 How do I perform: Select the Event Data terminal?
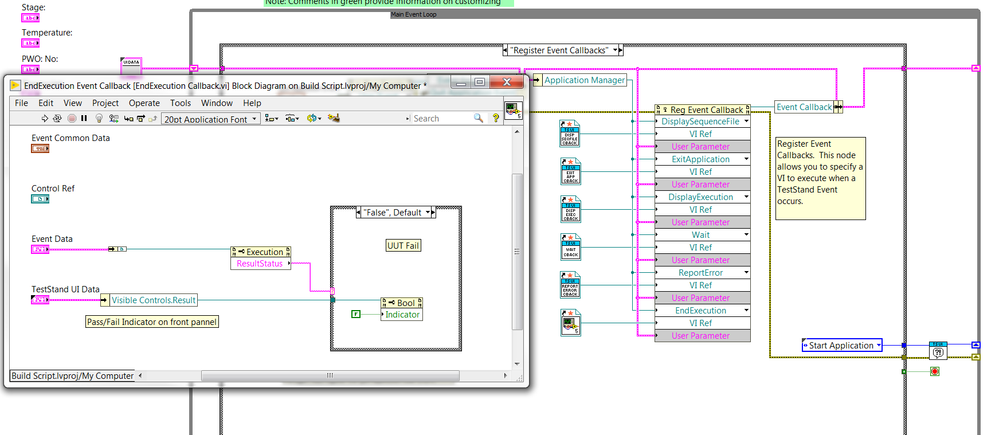pos(40,250)
